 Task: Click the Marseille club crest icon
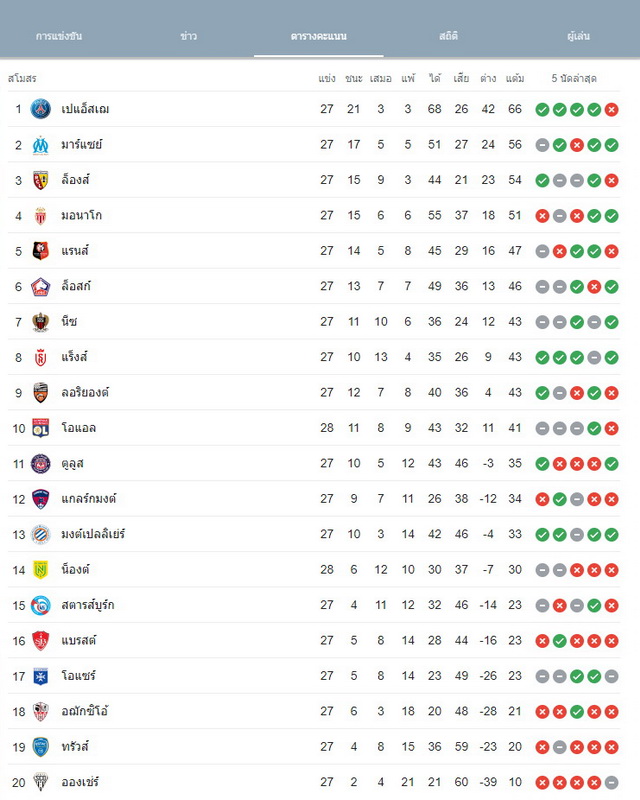click(40, 145)
